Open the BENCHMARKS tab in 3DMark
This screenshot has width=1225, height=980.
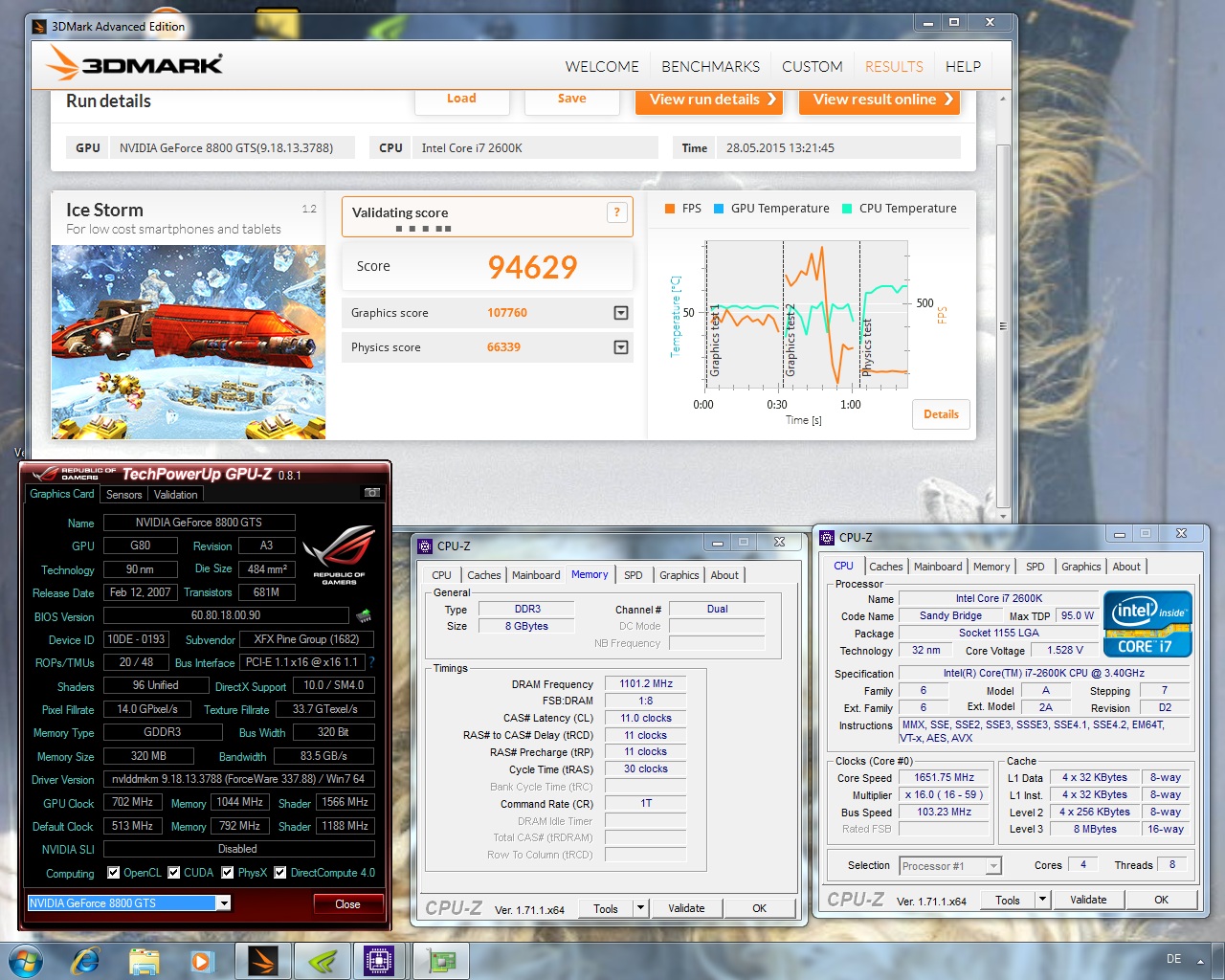(x=710, y=66)
